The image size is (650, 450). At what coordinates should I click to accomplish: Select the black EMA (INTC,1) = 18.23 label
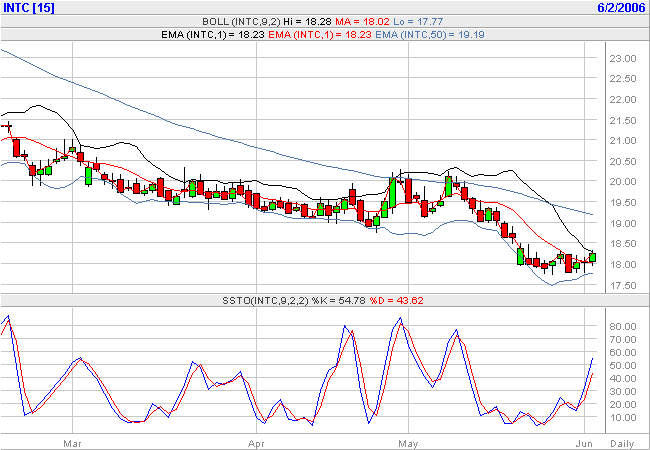pos(213,35)
